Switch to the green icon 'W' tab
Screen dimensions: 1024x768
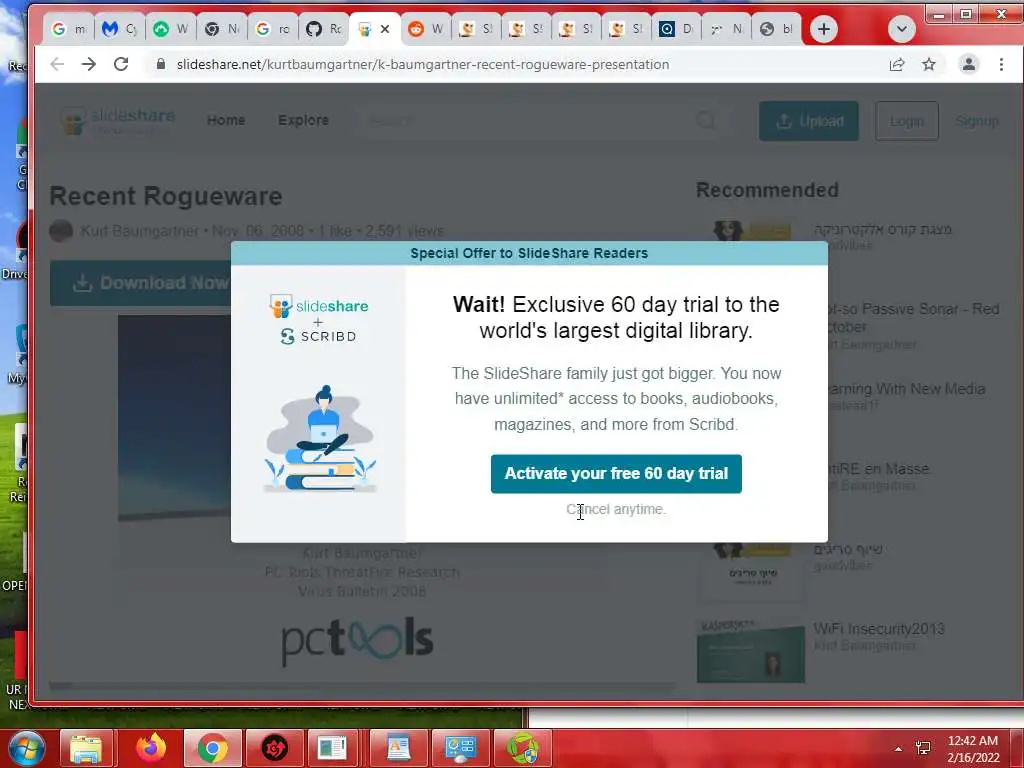[171, 29]
